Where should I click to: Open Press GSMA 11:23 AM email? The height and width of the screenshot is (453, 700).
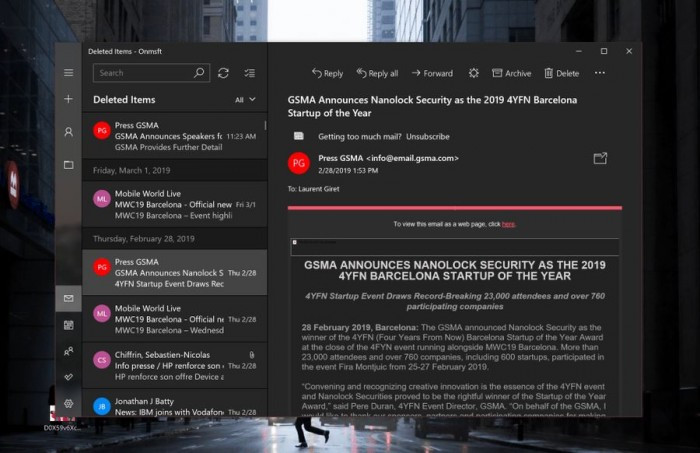tap(175, 136)
